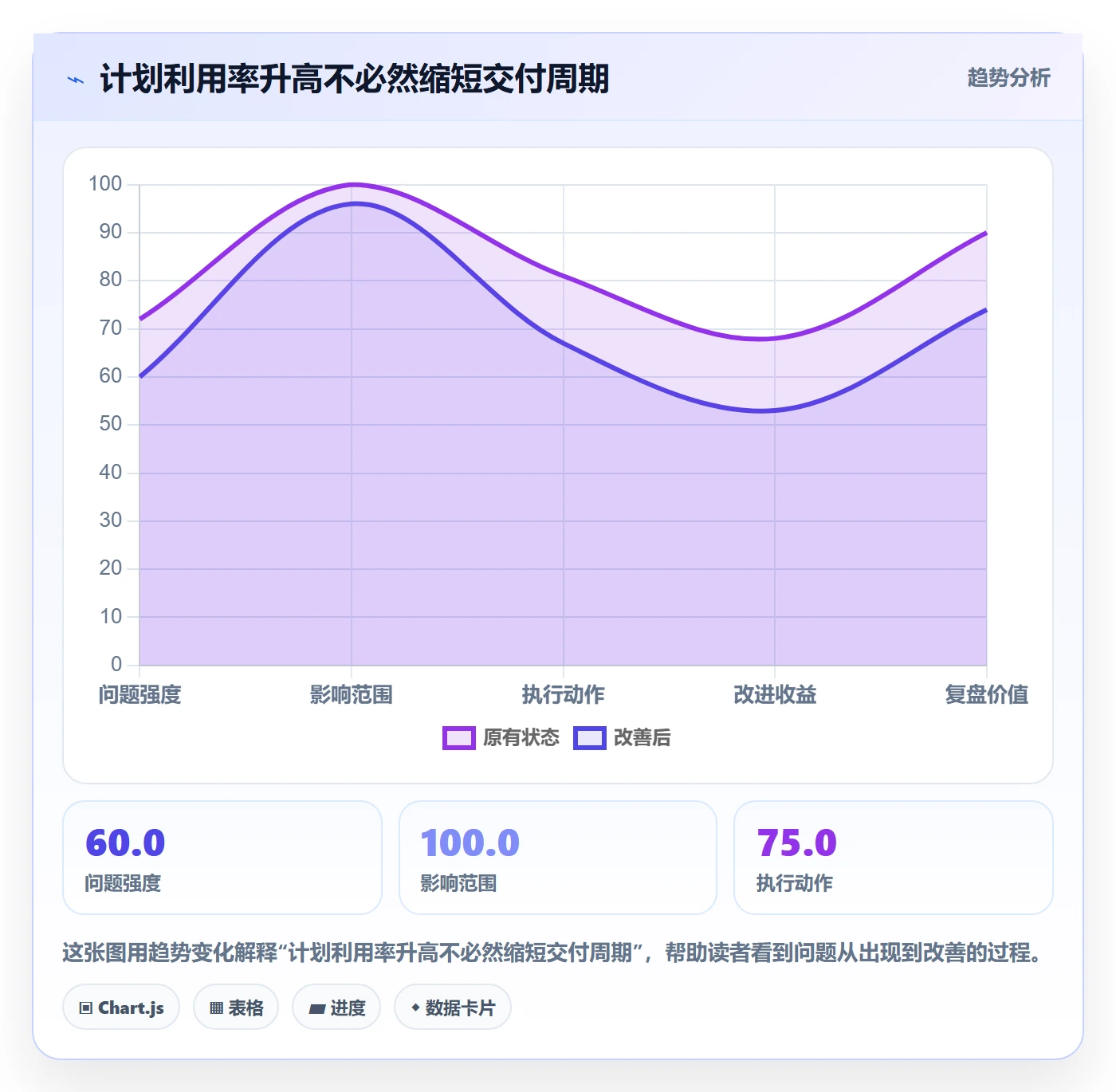This screenshot has height=1092, width=1116.
Task: Click the 0 y-axis tick label
Action: pos(116,664)
